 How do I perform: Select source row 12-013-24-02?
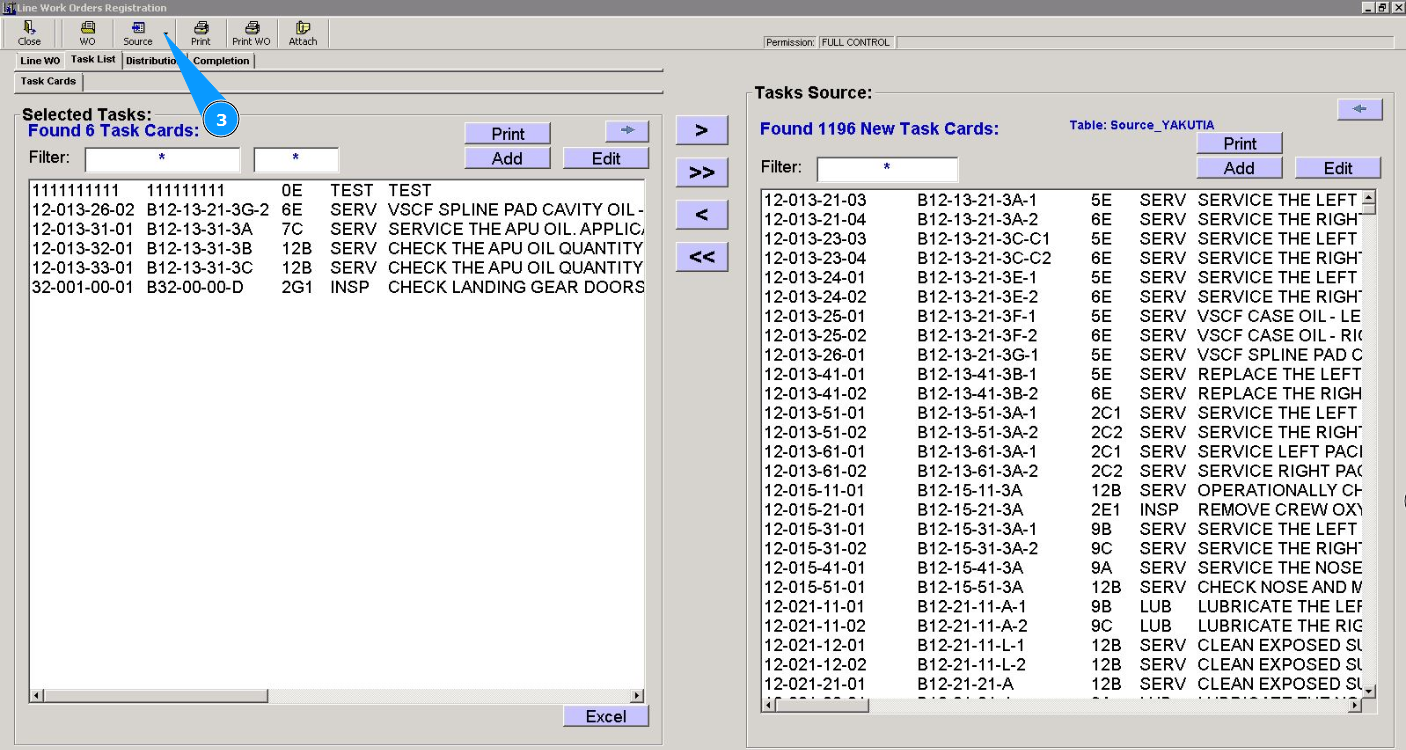tap(1062, 297)
